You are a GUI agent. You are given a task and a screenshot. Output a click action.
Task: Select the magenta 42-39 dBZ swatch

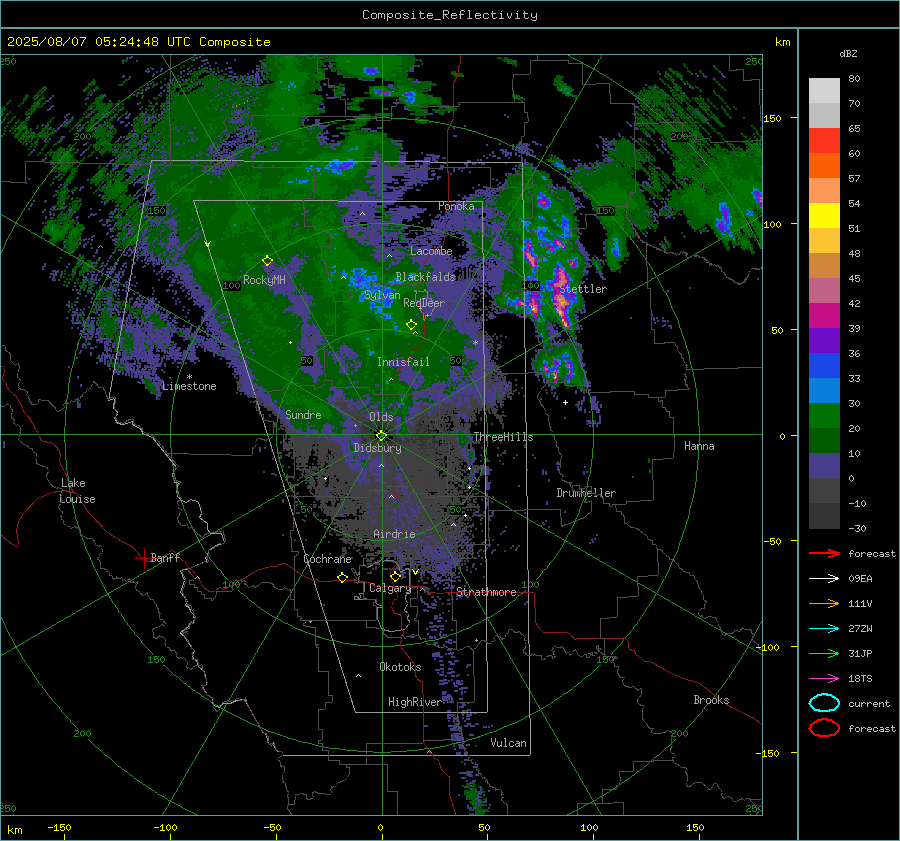click(824, 316)
